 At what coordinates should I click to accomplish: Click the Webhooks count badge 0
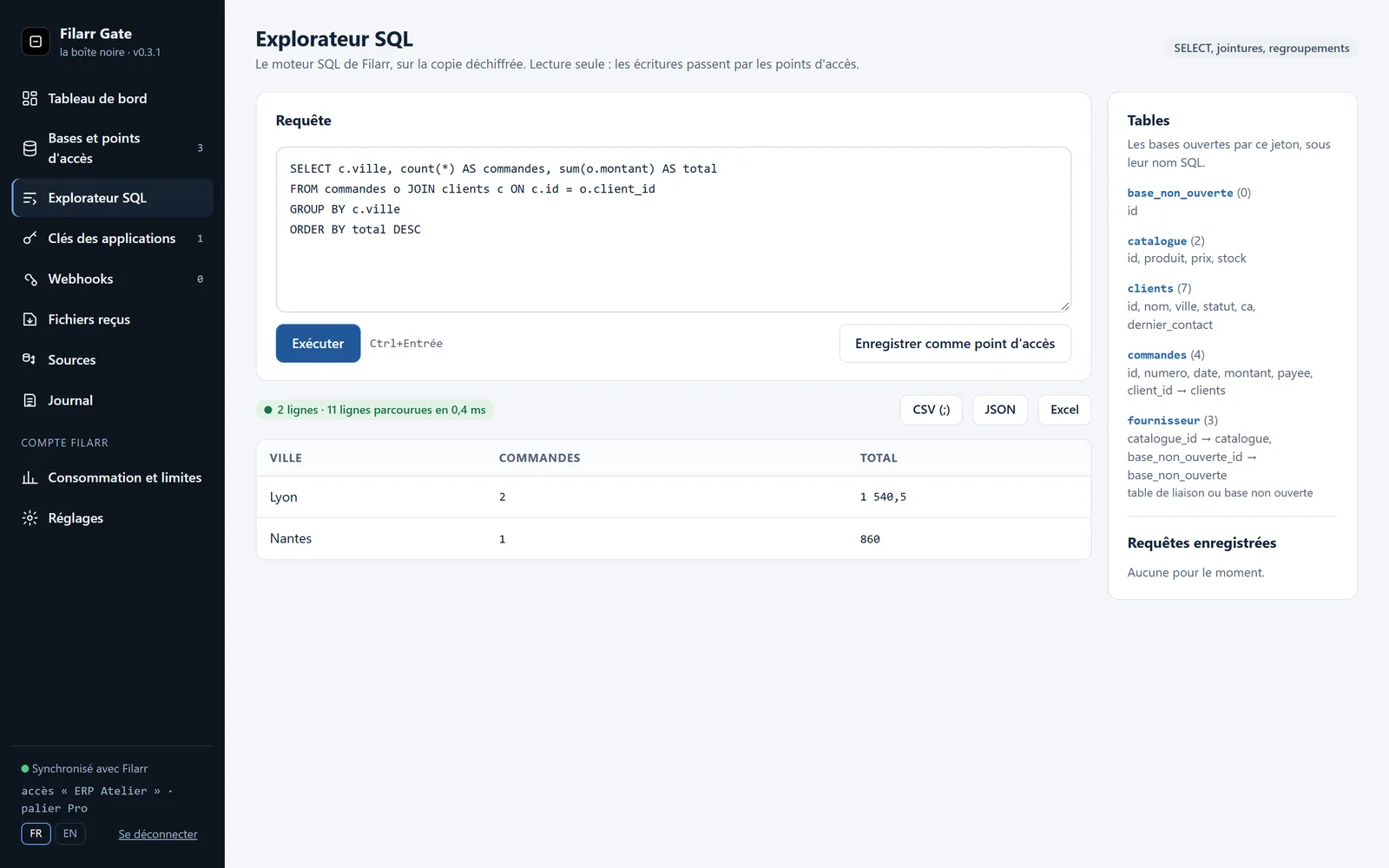click(200, 279)
